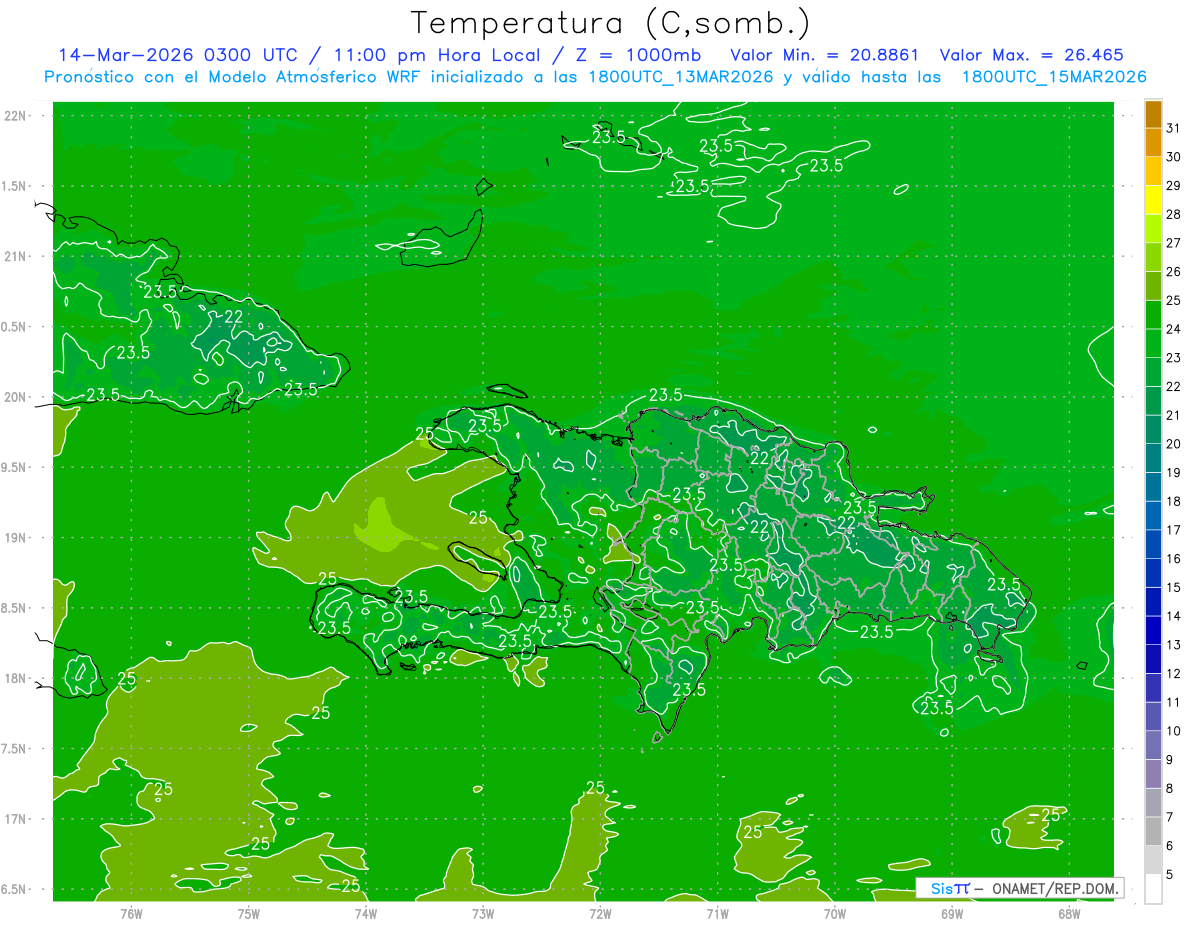
Task: Click the 'ONAMET/REP.DOM.' credit label
Action: pos(1054,888)
